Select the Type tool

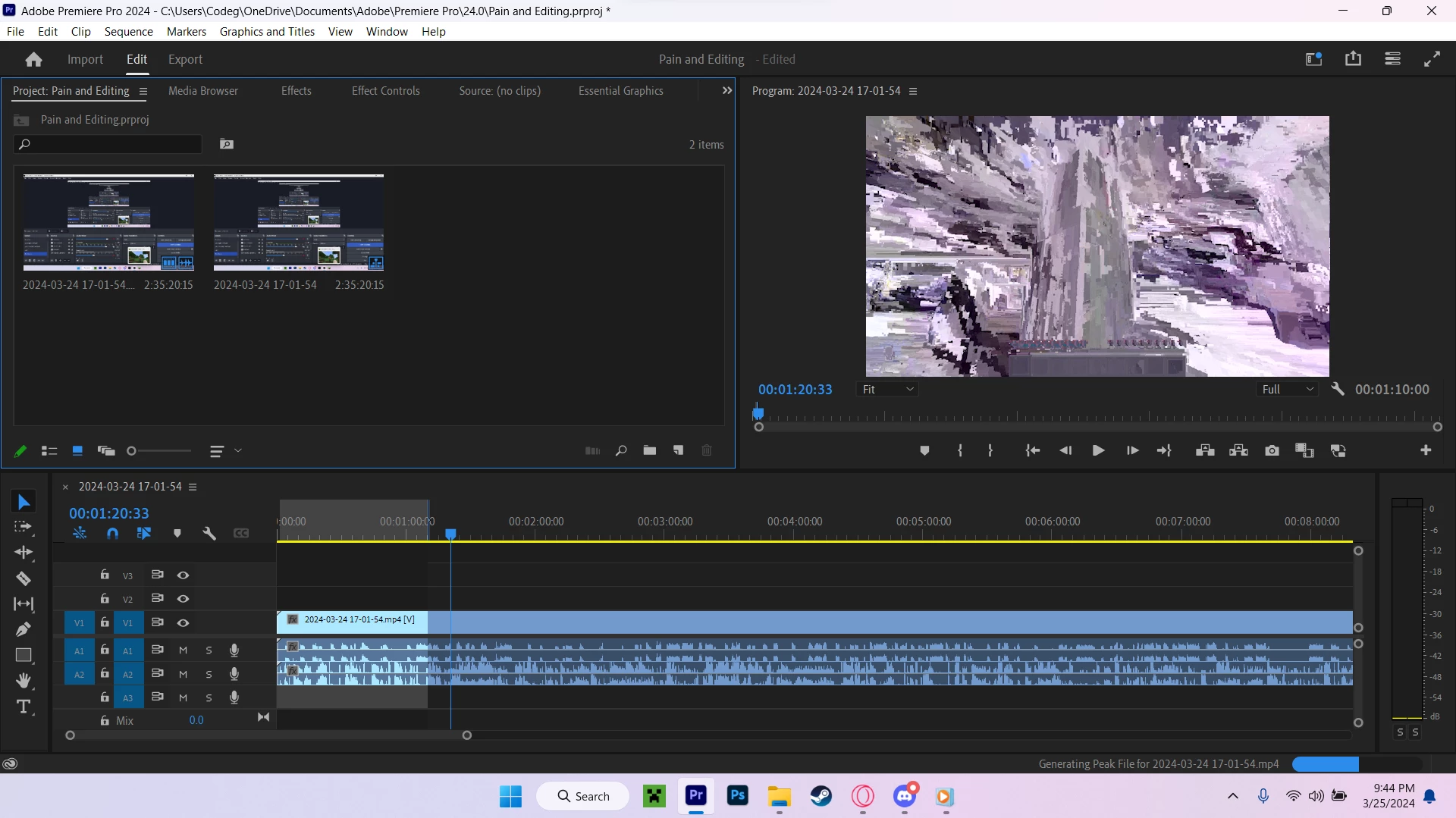coord(24,707)
